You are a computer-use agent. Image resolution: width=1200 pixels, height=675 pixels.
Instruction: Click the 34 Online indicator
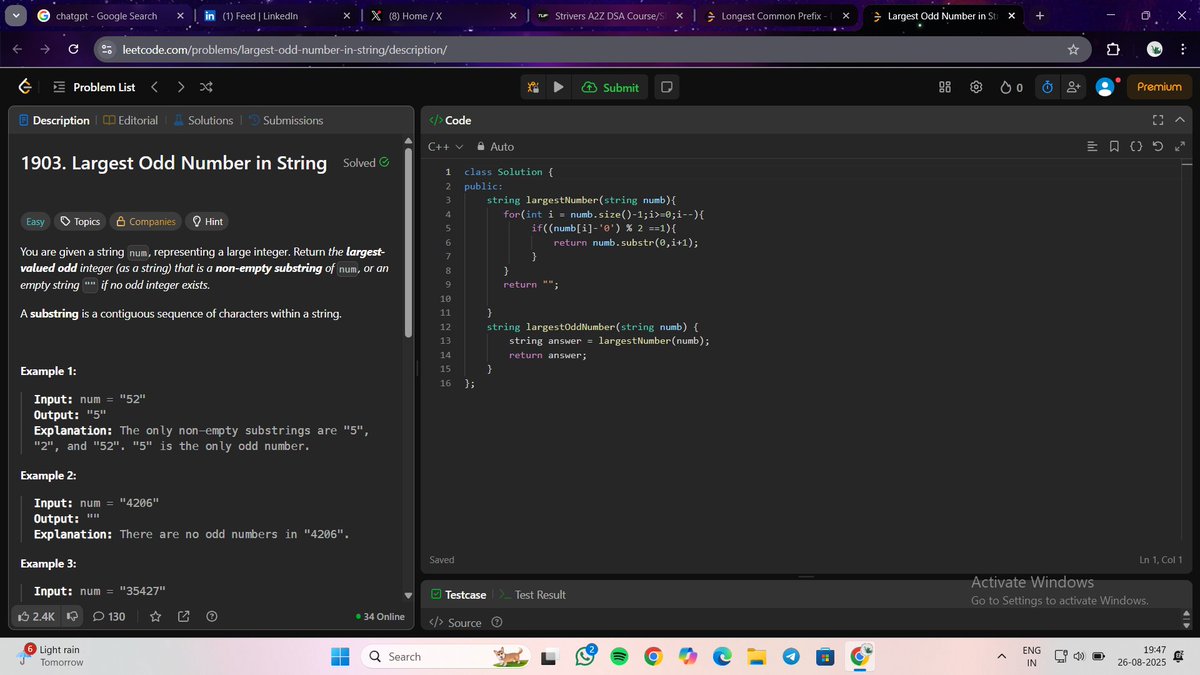pyautogui.click(x=380, y=616)
